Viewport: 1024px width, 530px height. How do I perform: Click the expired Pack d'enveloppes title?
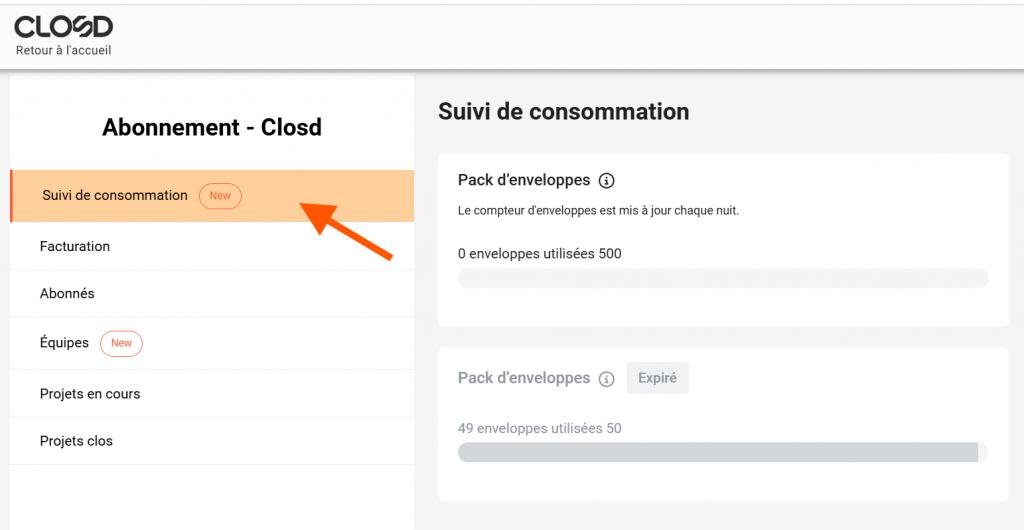[x=523, y=378]
